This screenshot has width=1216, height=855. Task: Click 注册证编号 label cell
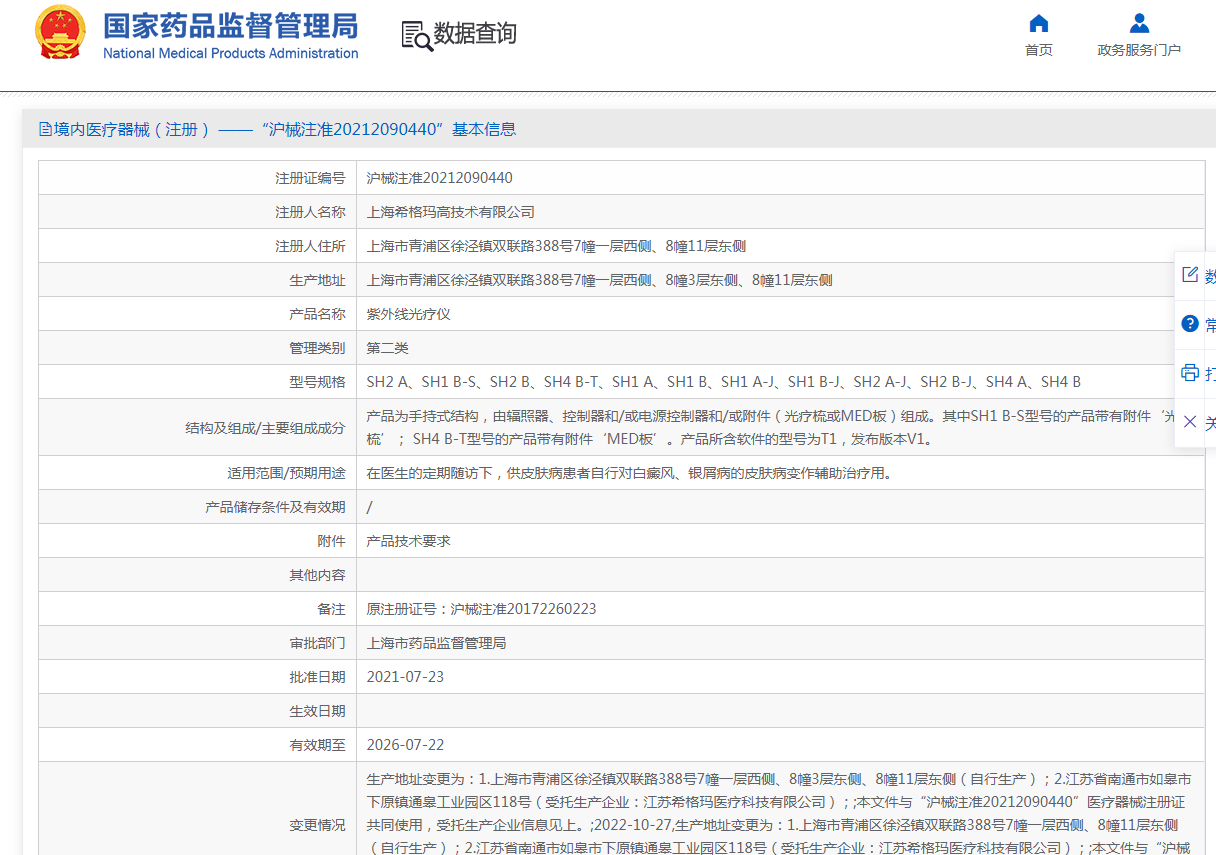coord(198,178)
